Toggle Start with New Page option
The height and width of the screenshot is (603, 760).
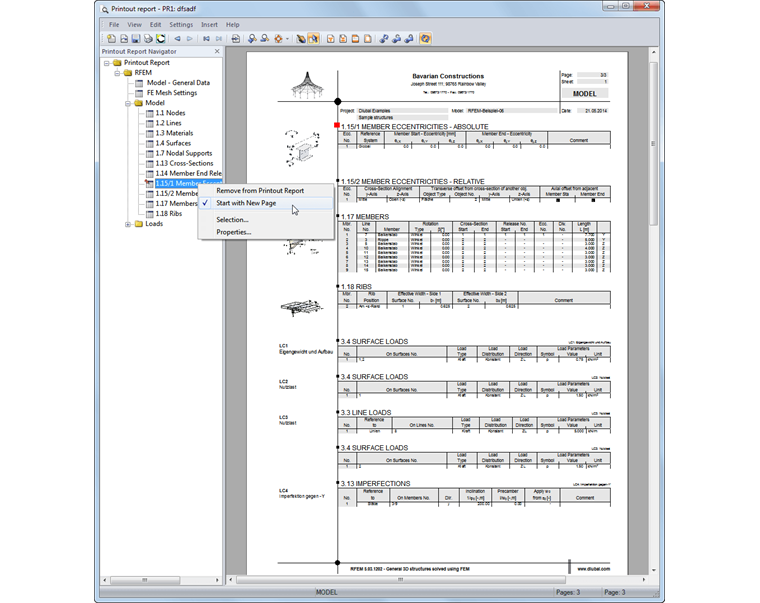pos(266,203)
